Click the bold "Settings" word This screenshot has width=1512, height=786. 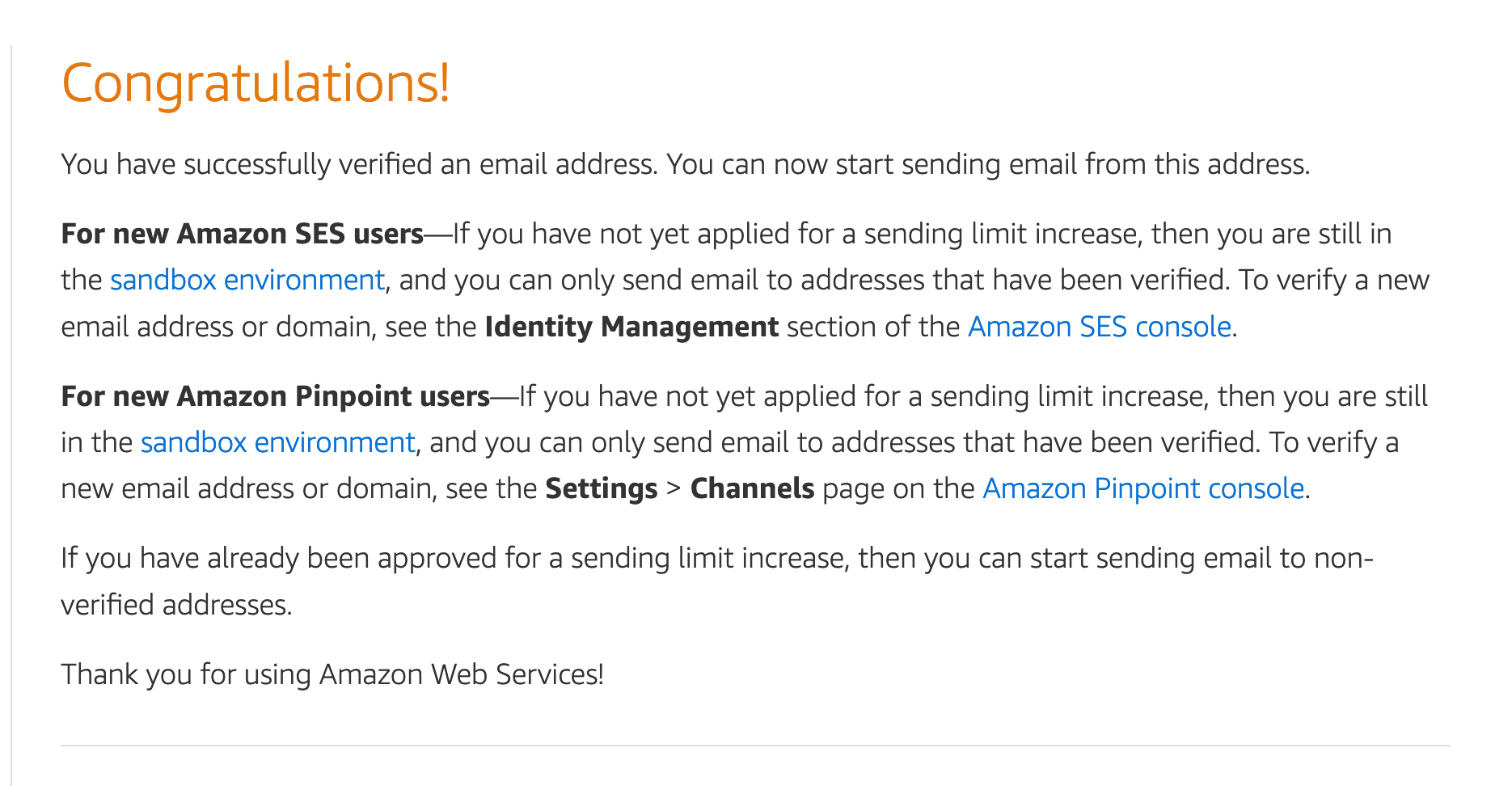(601, 488)
